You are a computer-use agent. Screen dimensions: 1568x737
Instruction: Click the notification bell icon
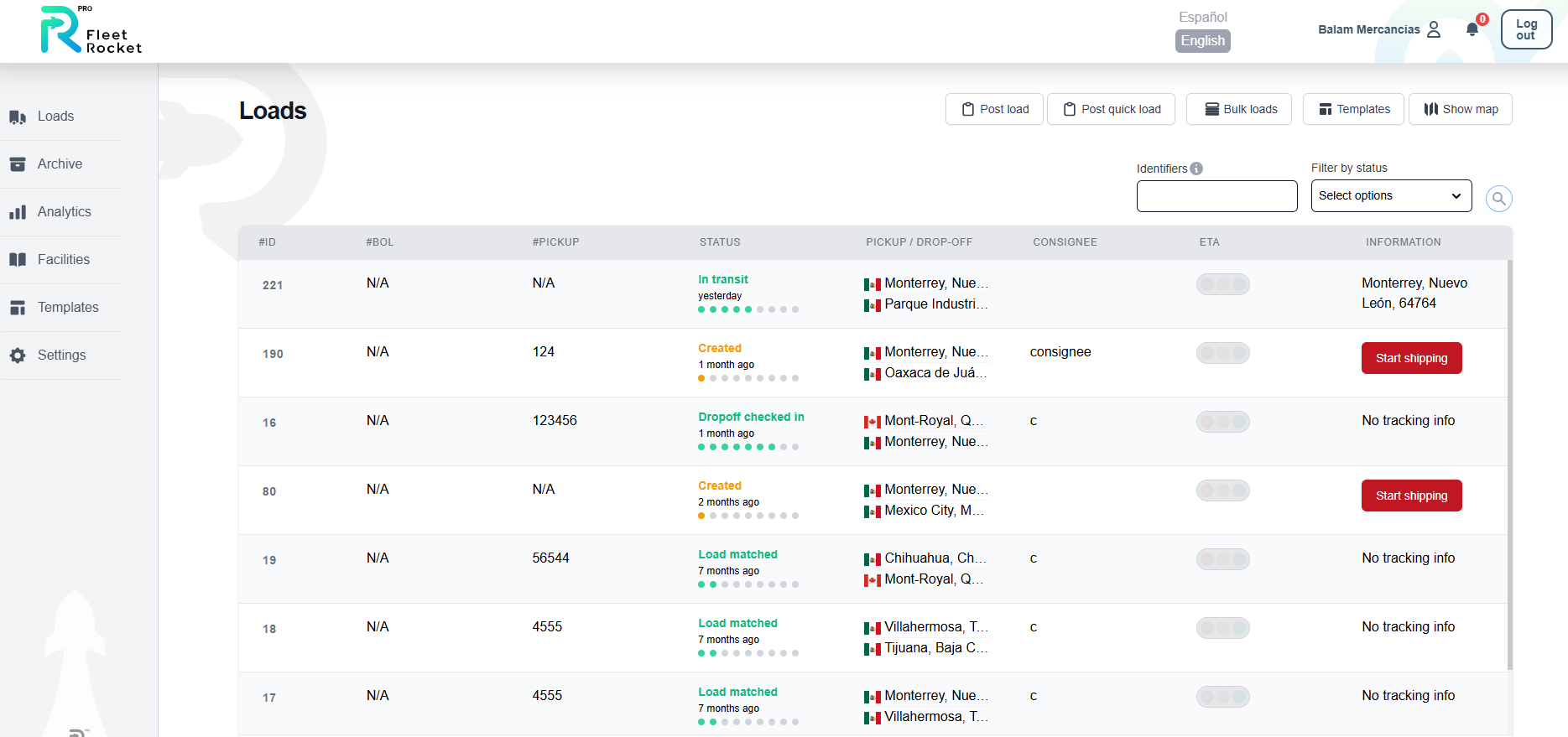click(x=1472, y=29)
